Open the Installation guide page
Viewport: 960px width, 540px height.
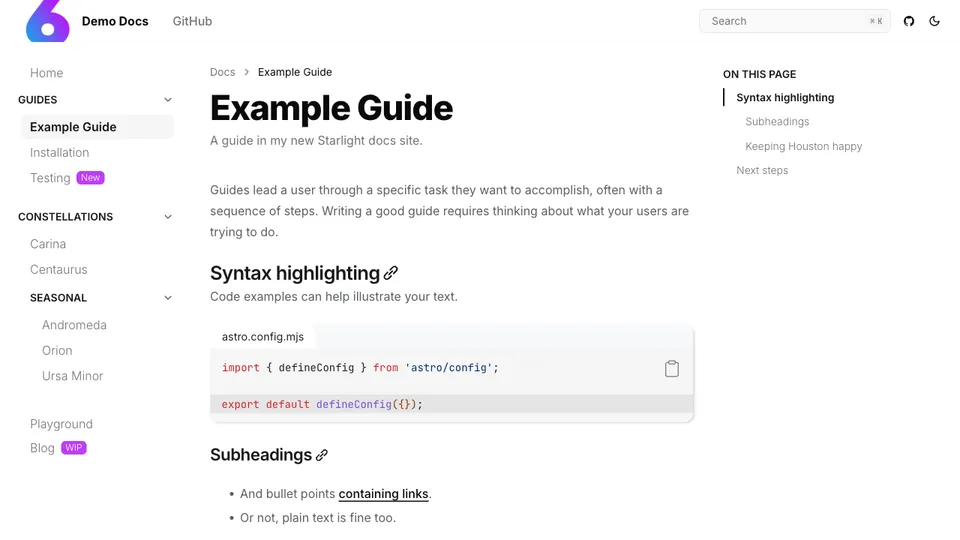point(60,153)
